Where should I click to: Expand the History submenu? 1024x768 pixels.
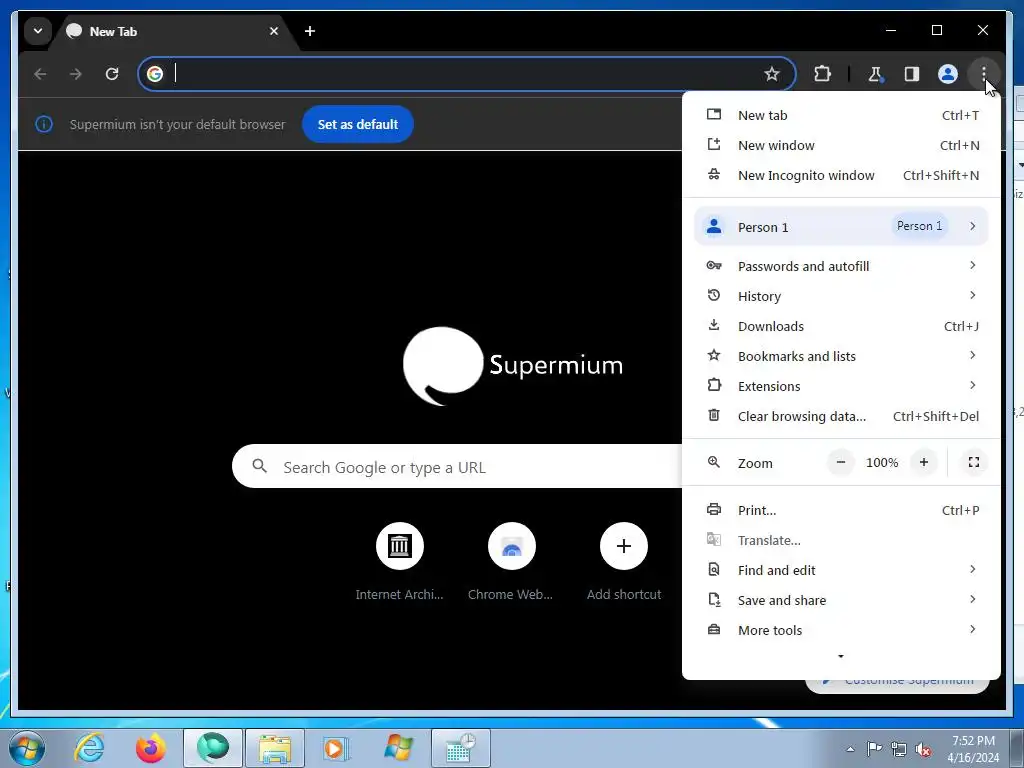click(841, 296)
